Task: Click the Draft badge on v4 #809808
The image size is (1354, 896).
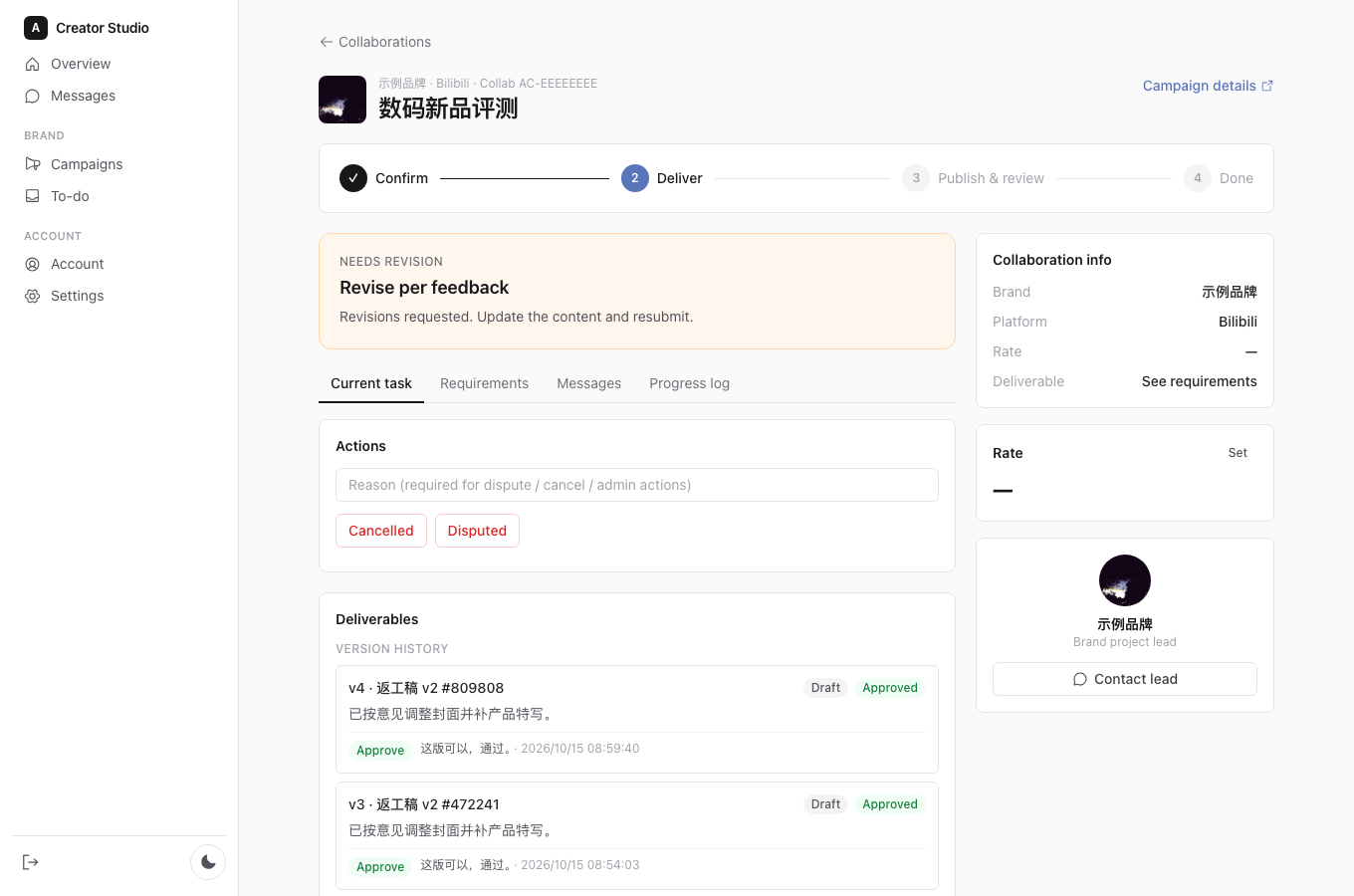Action: [x=826, y=688]
